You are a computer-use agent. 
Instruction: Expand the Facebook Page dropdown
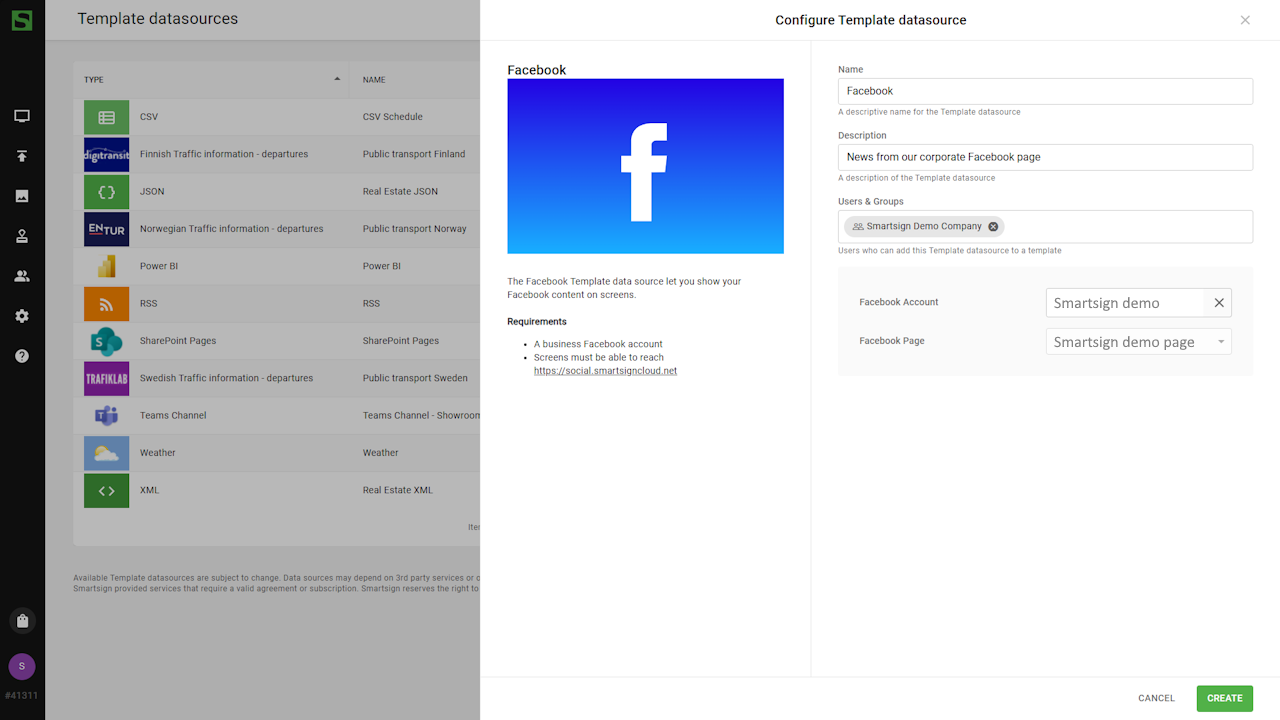click(1220, 342)
